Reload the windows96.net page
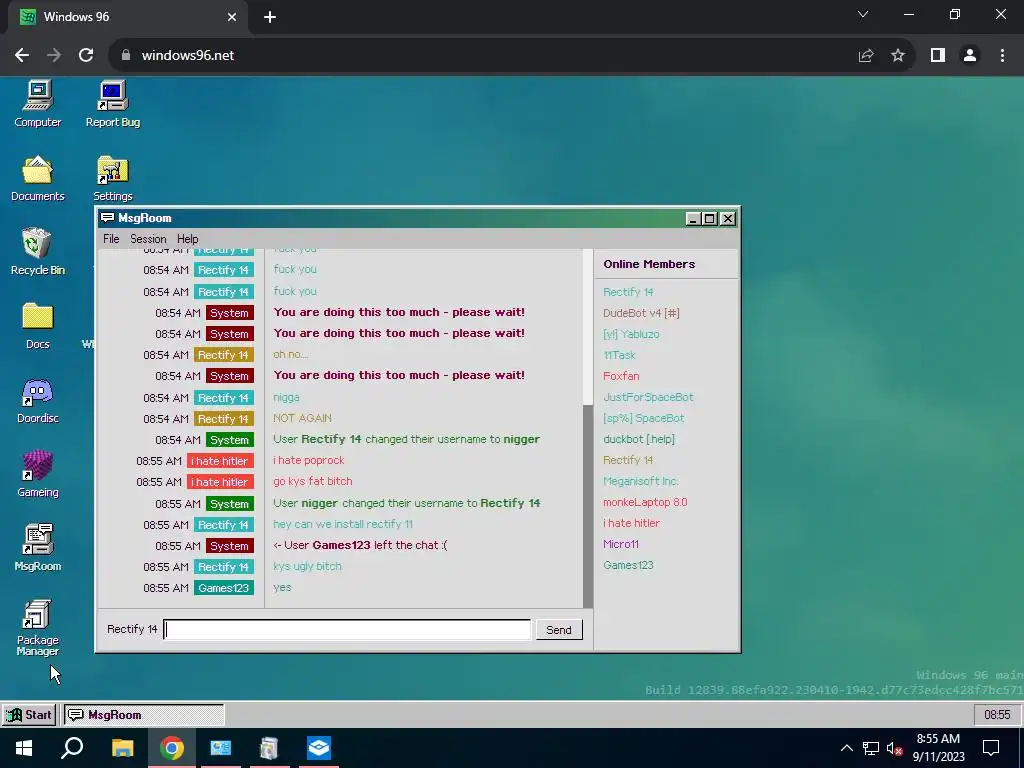 tap(86, 56)
